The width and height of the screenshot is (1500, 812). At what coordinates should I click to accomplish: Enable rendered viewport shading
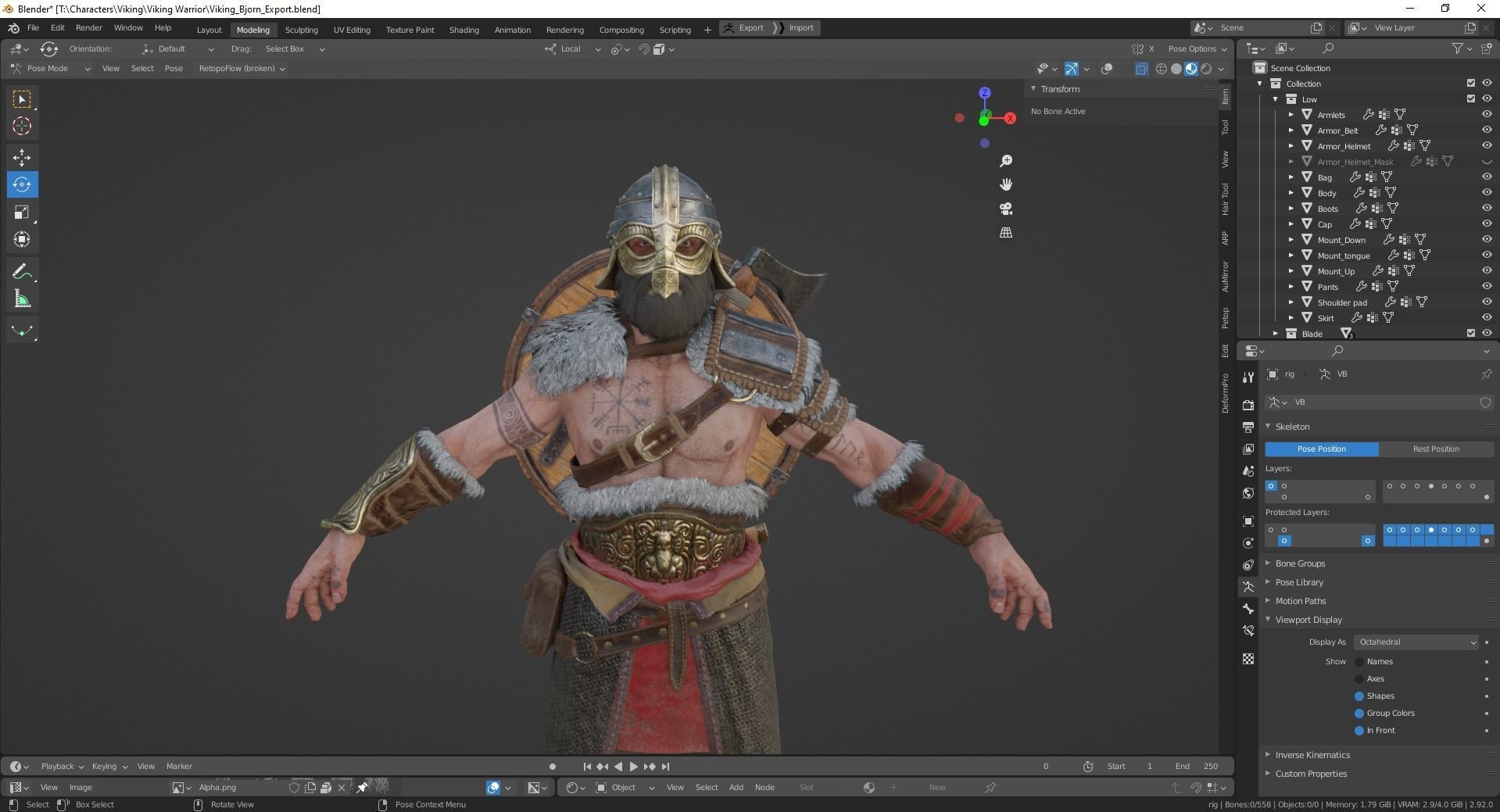pos(1206,69)
